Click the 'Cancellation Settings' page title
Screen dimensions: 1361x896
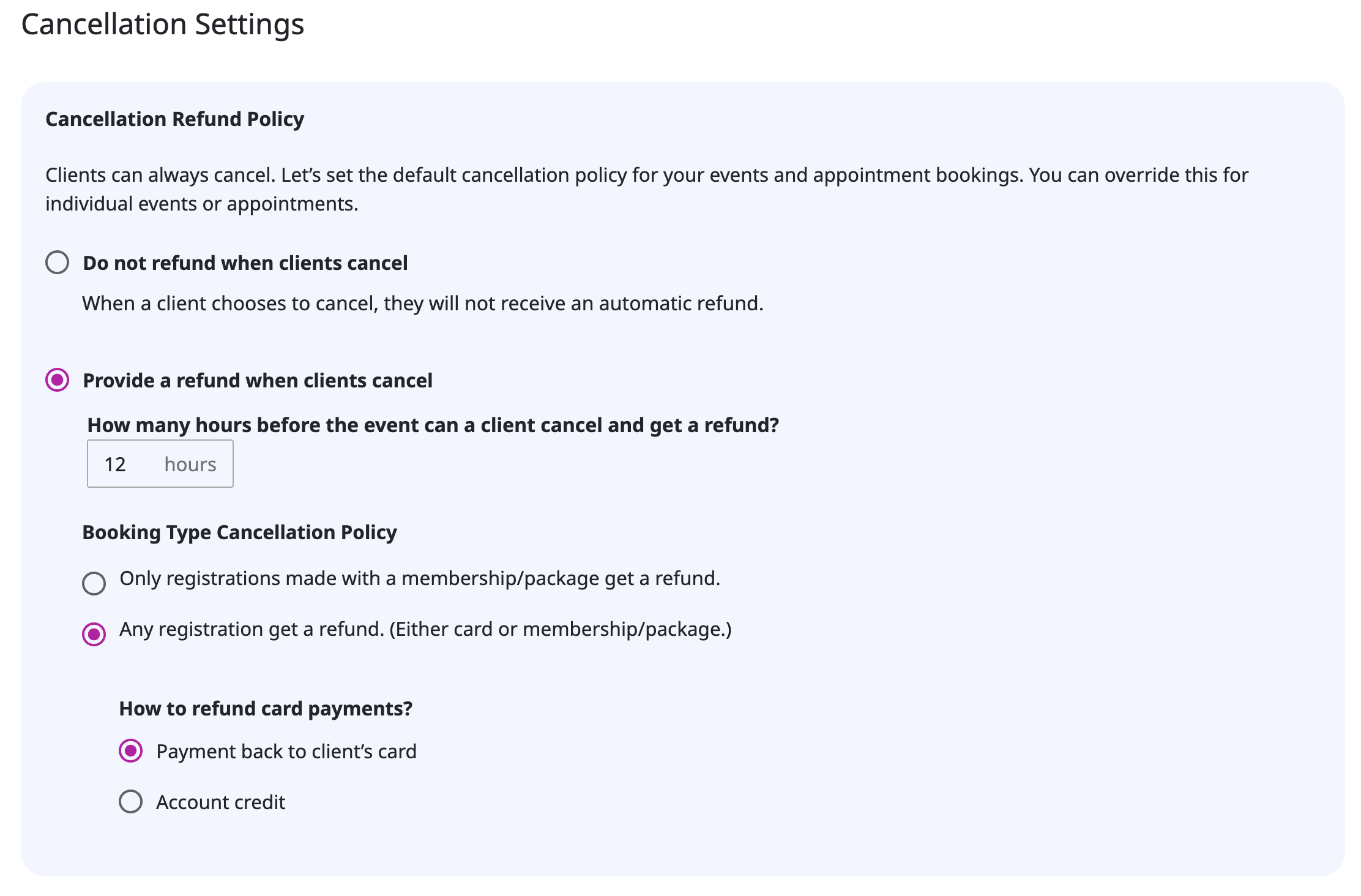click(x=162, y=24)
